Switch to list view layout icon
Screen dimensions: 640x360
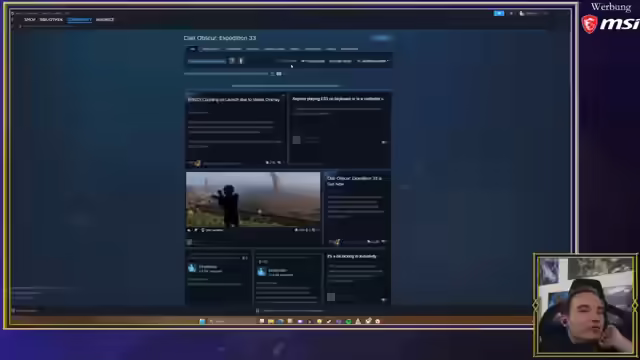click(x=272, y=74)
